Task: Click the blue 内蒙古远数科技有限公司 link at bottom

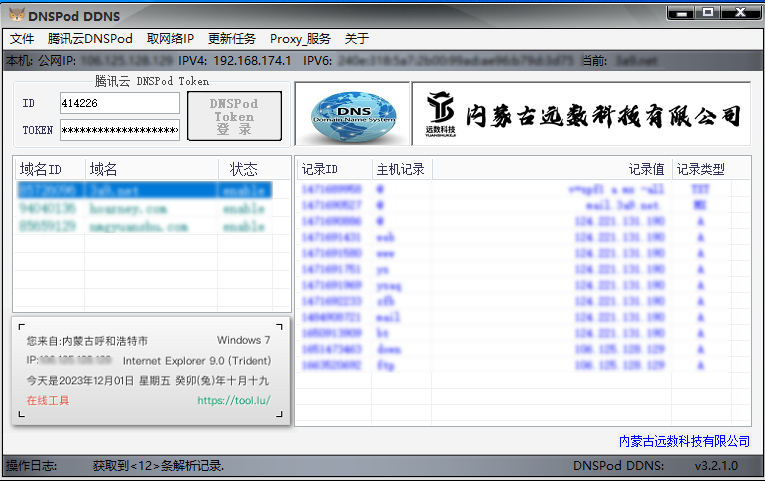Action: click(684, 441)
